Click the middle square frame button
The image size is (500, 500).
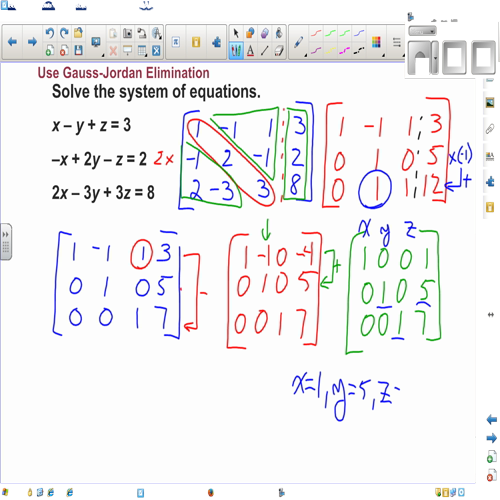tap(454, 58)
